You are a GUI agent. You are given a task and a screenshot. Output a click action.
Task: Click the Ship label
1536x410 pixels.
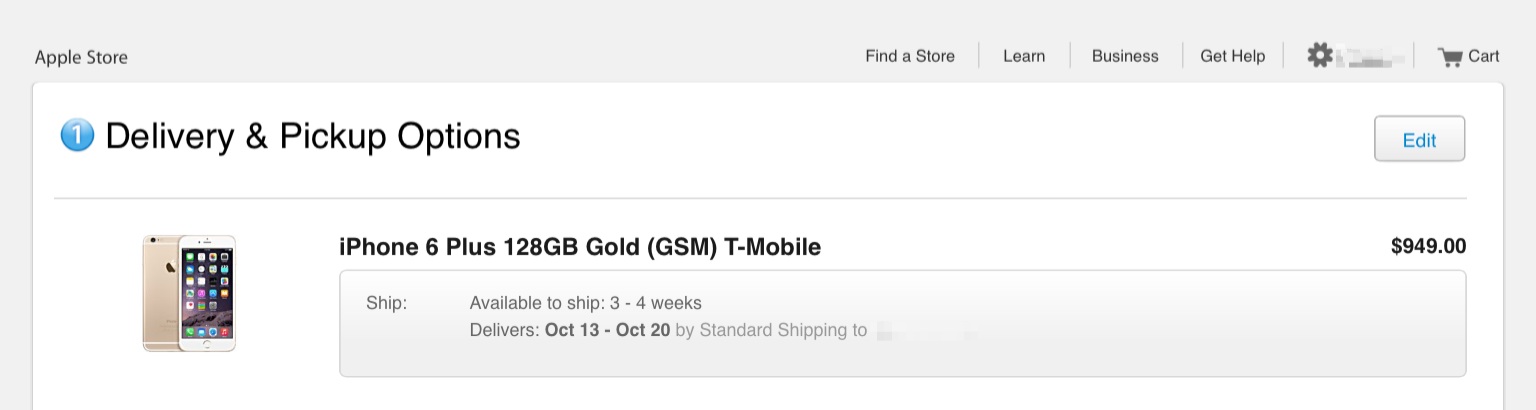[x=387, y=303]
